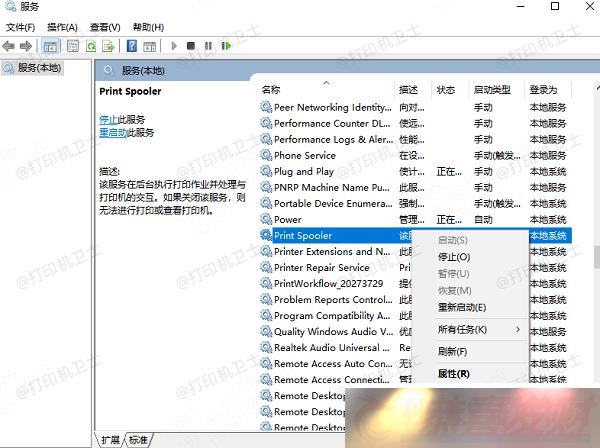Open the properties sheet toolbar icon
The height and width of the screenshot is (448, 600).
[x=73, y=46]
